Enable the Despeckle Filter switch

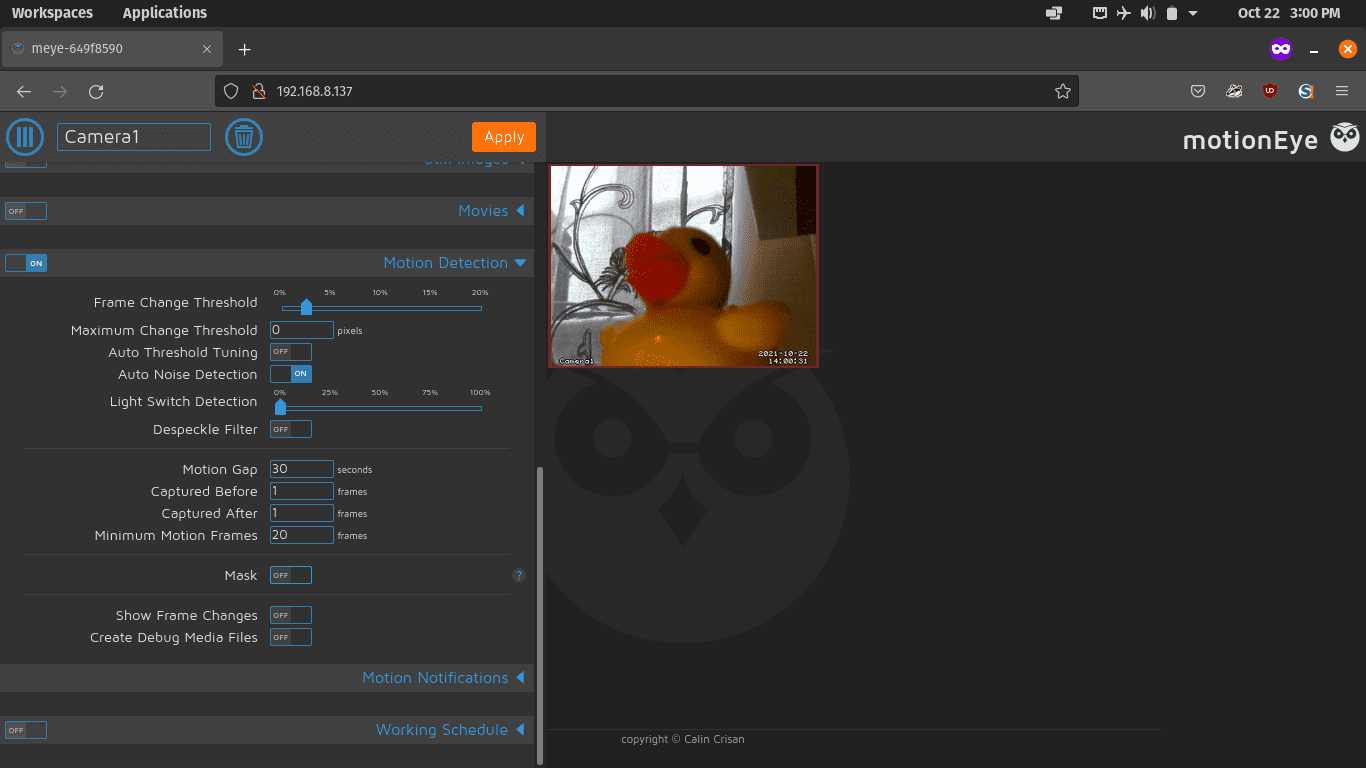point(291,429)
